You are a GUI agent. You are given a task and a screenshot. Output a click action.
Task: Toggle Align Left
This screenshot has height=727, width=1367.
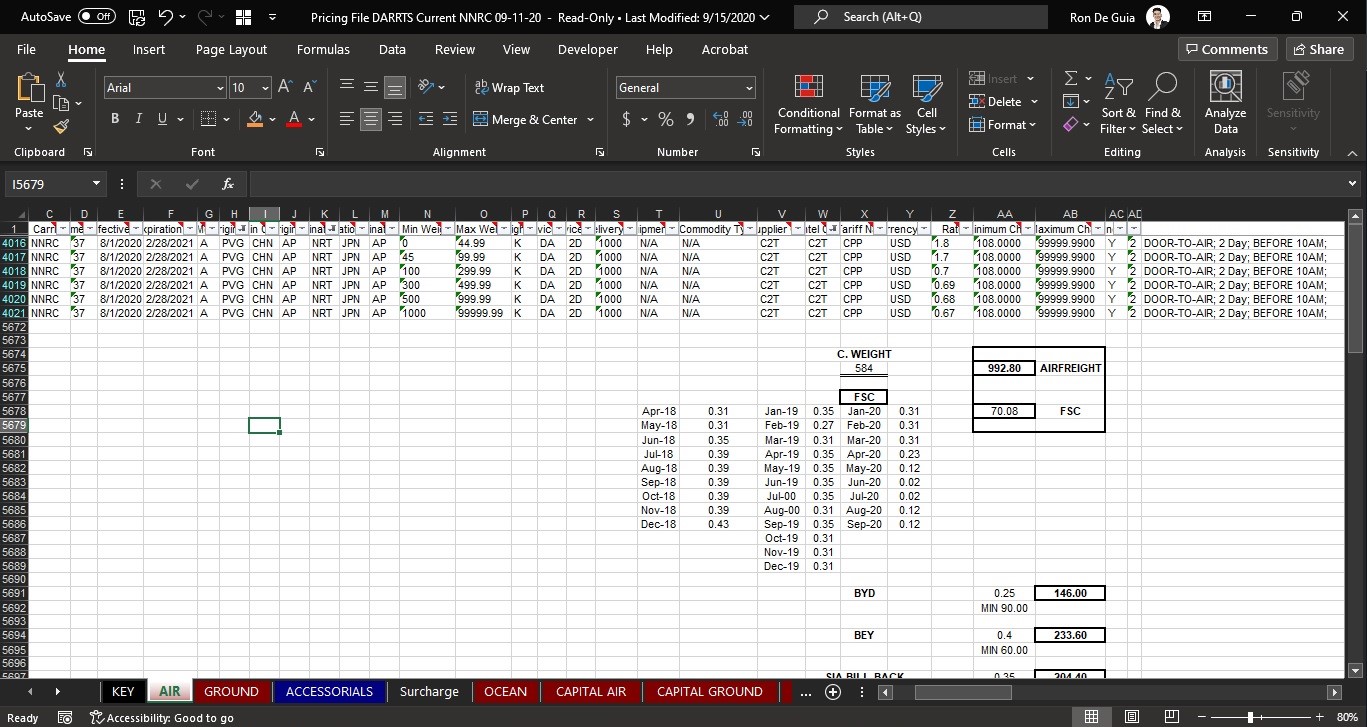click(346, 119)
